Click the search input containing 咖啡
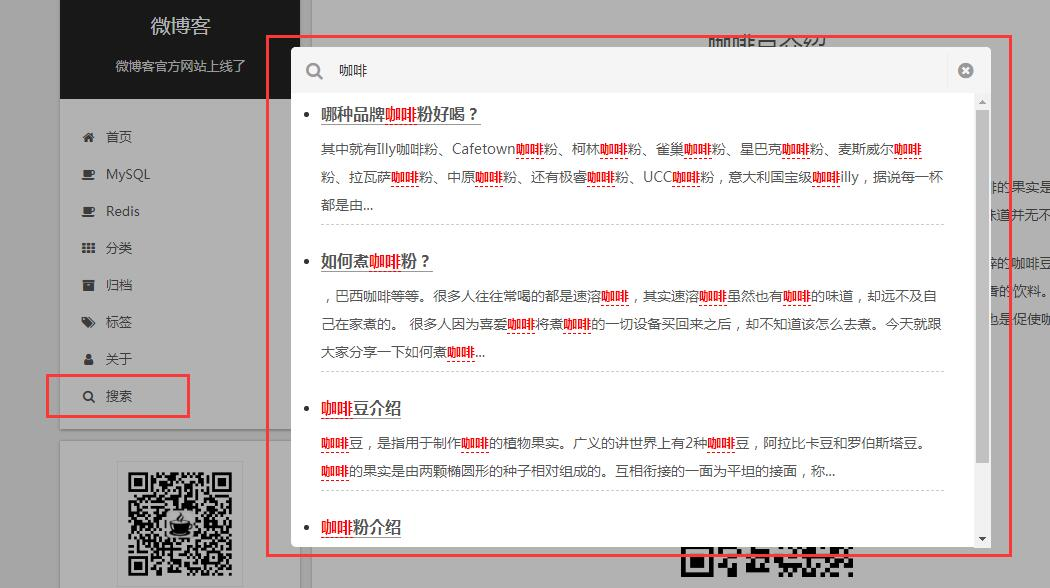The height and width of the screenshot is (588, 1050). coord(640,70)
